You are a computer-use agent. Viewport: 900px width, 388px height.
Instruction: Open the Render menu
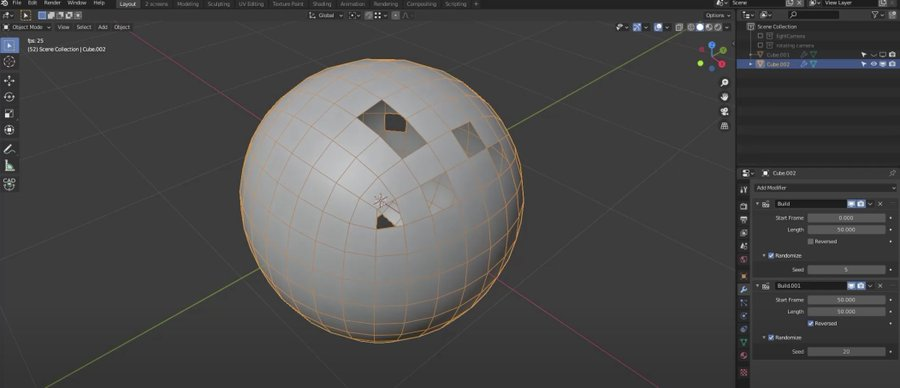point(52,3)
